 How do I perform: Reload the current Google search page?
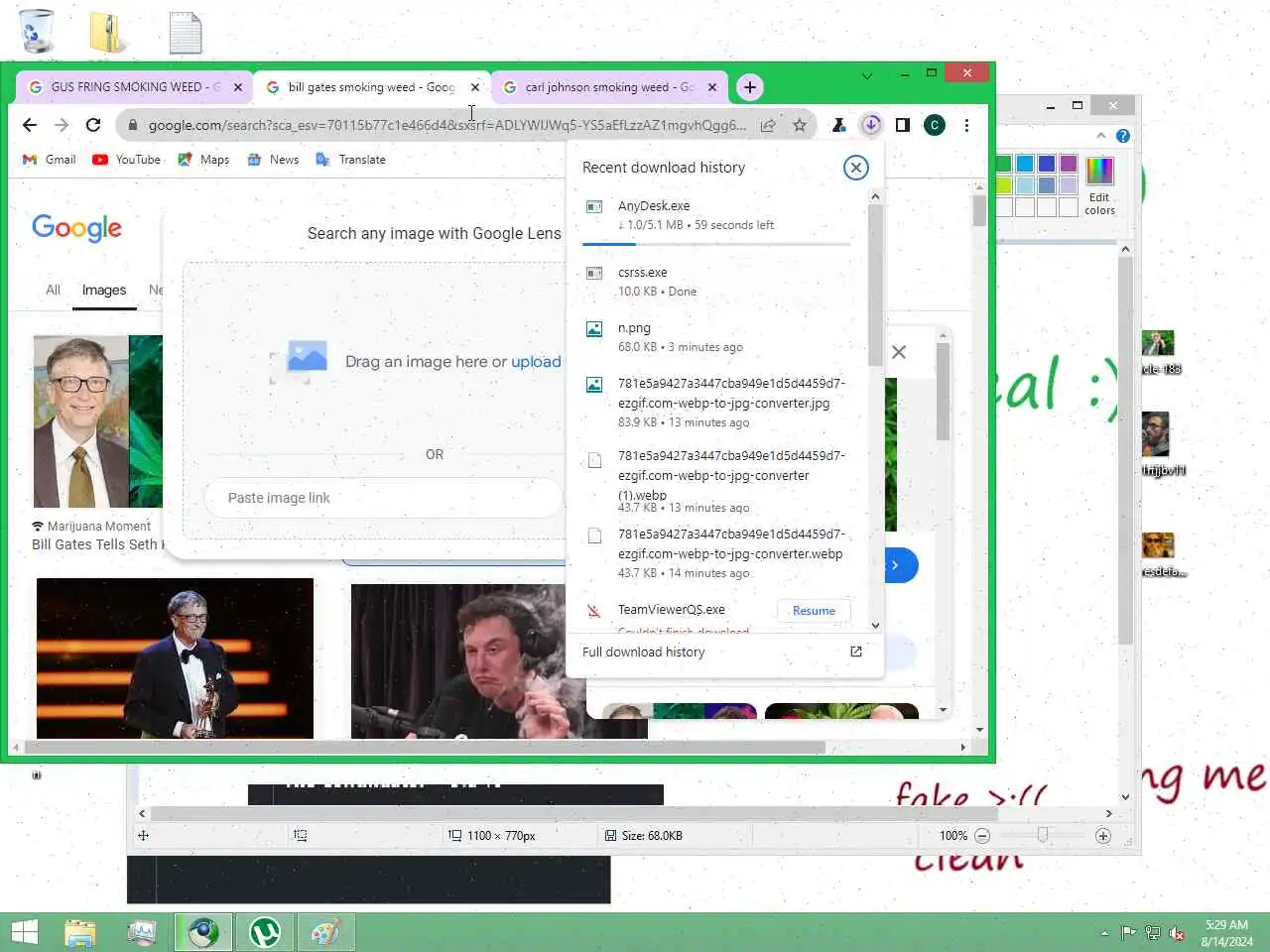click(93, 125)
